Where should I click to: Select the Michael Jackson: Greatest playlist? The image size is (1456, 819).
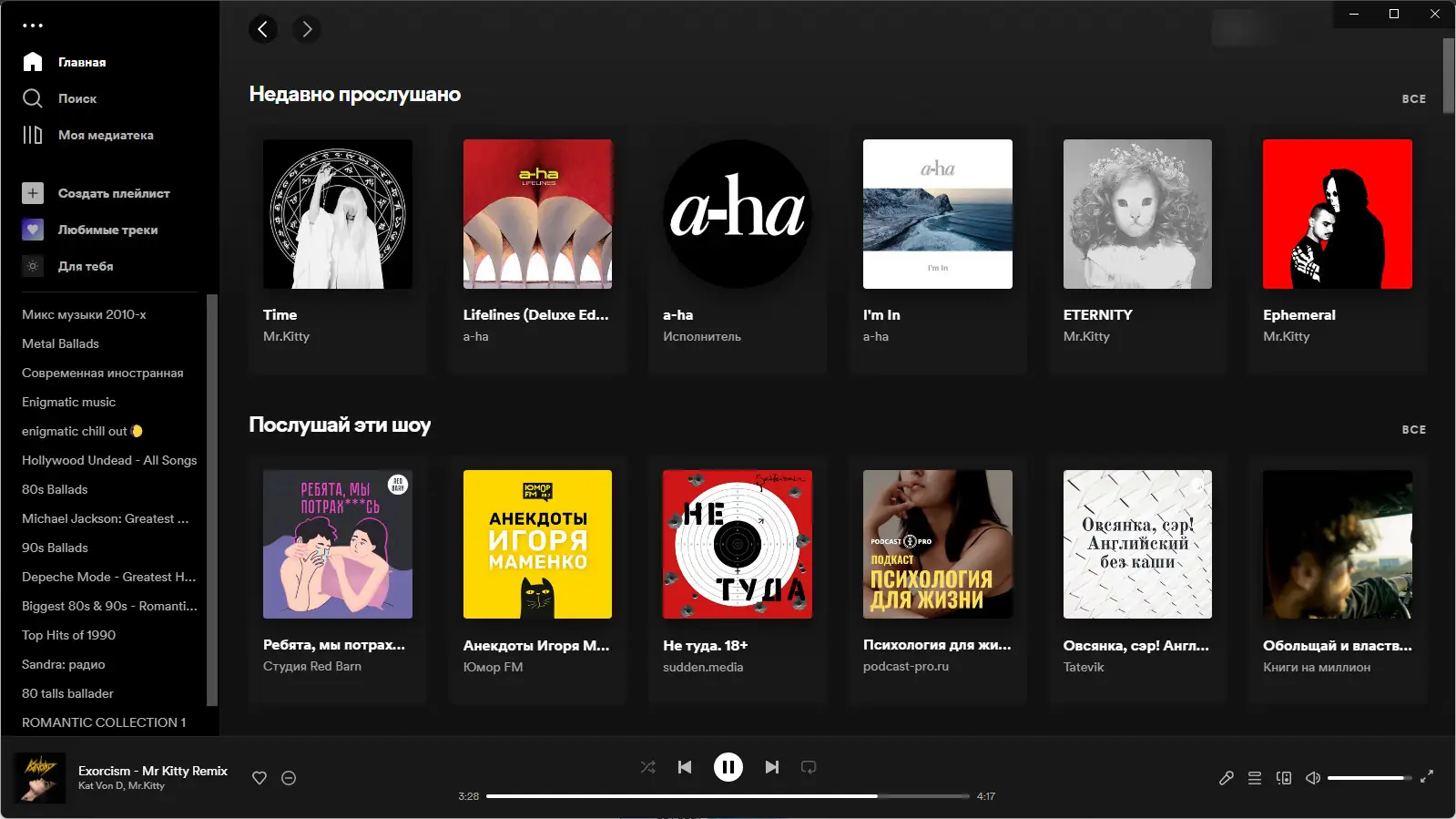click(106, 518)
